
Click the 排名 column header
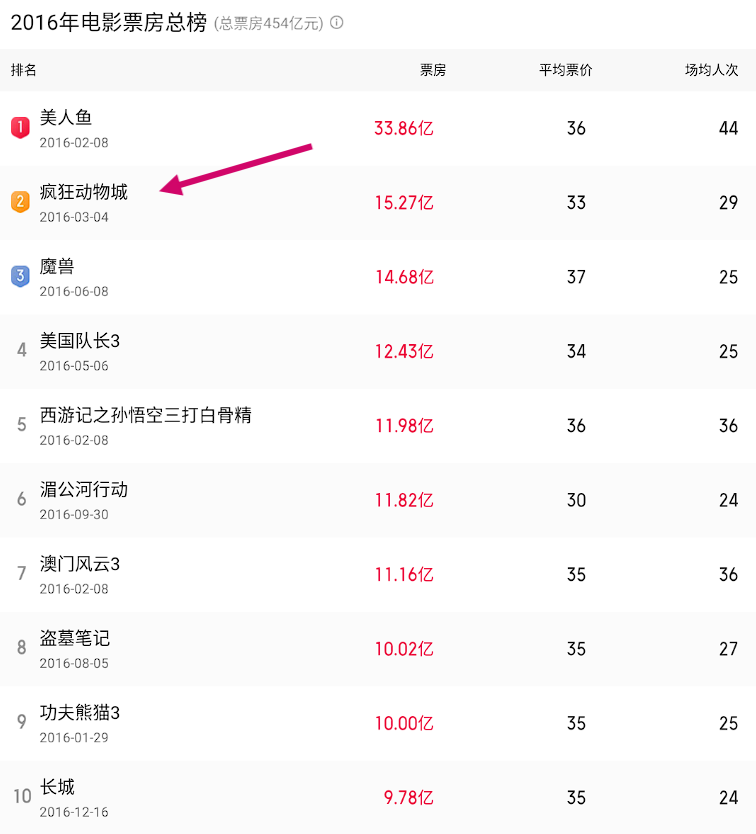(23, 70)
